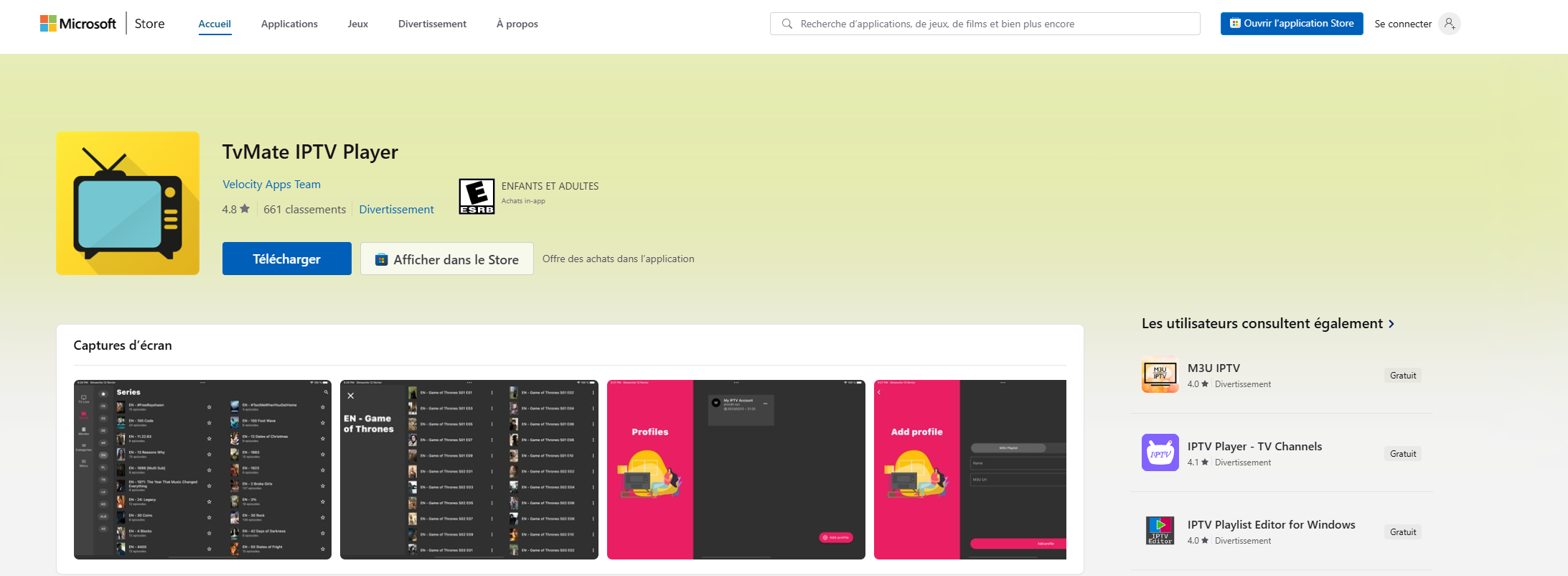The width and height of the screenshot is (1568, 576).
Task: Open the Divertissement nav item
Action: [432, 24]
